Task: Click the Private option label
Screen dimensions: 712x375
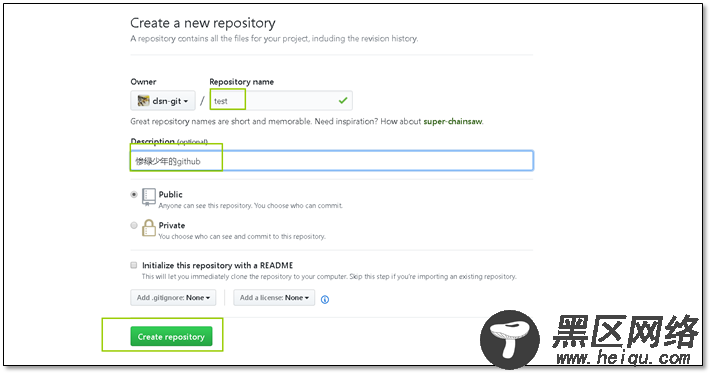Action: (172, 225)
